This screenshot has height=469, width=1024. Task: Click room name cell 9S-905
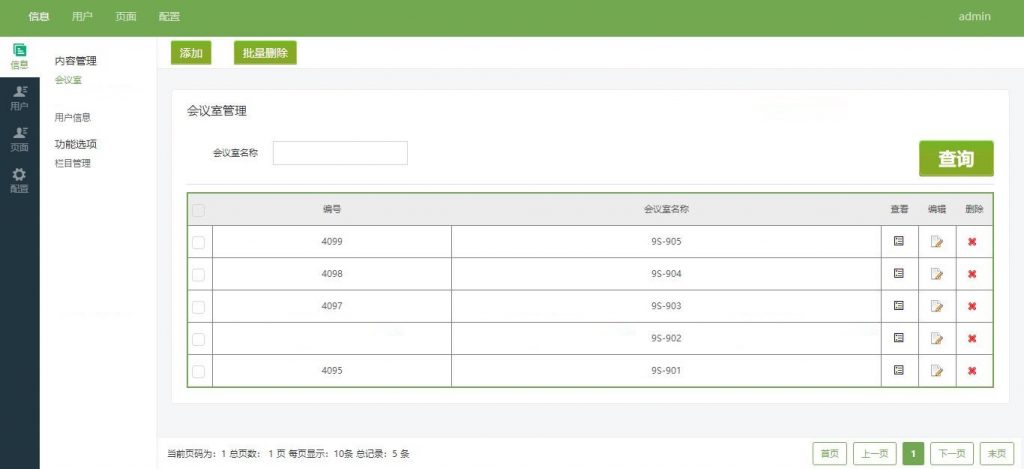pyautogui.click(x=666, y=242)
